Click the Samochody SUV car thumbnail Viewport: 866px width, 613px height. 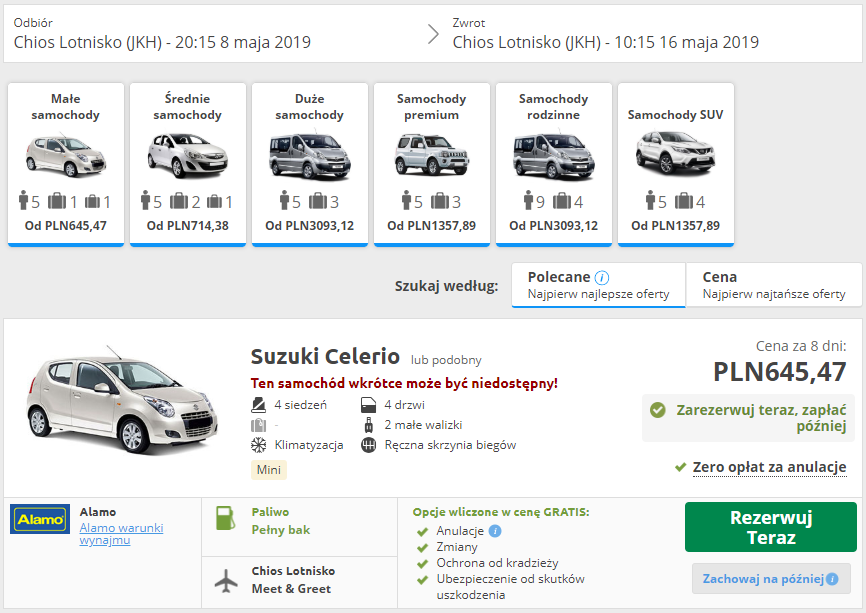coord(676,152)
